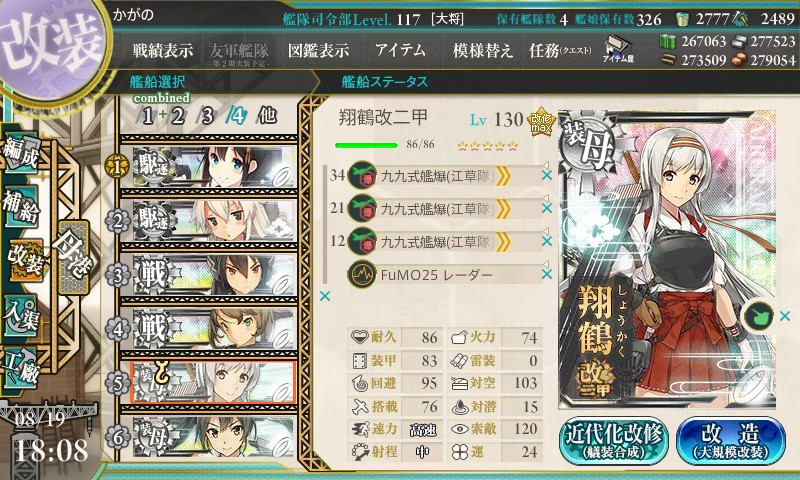Click the 近代化改修 modernization button
The image size is (800, 480).
pos(613,441)
